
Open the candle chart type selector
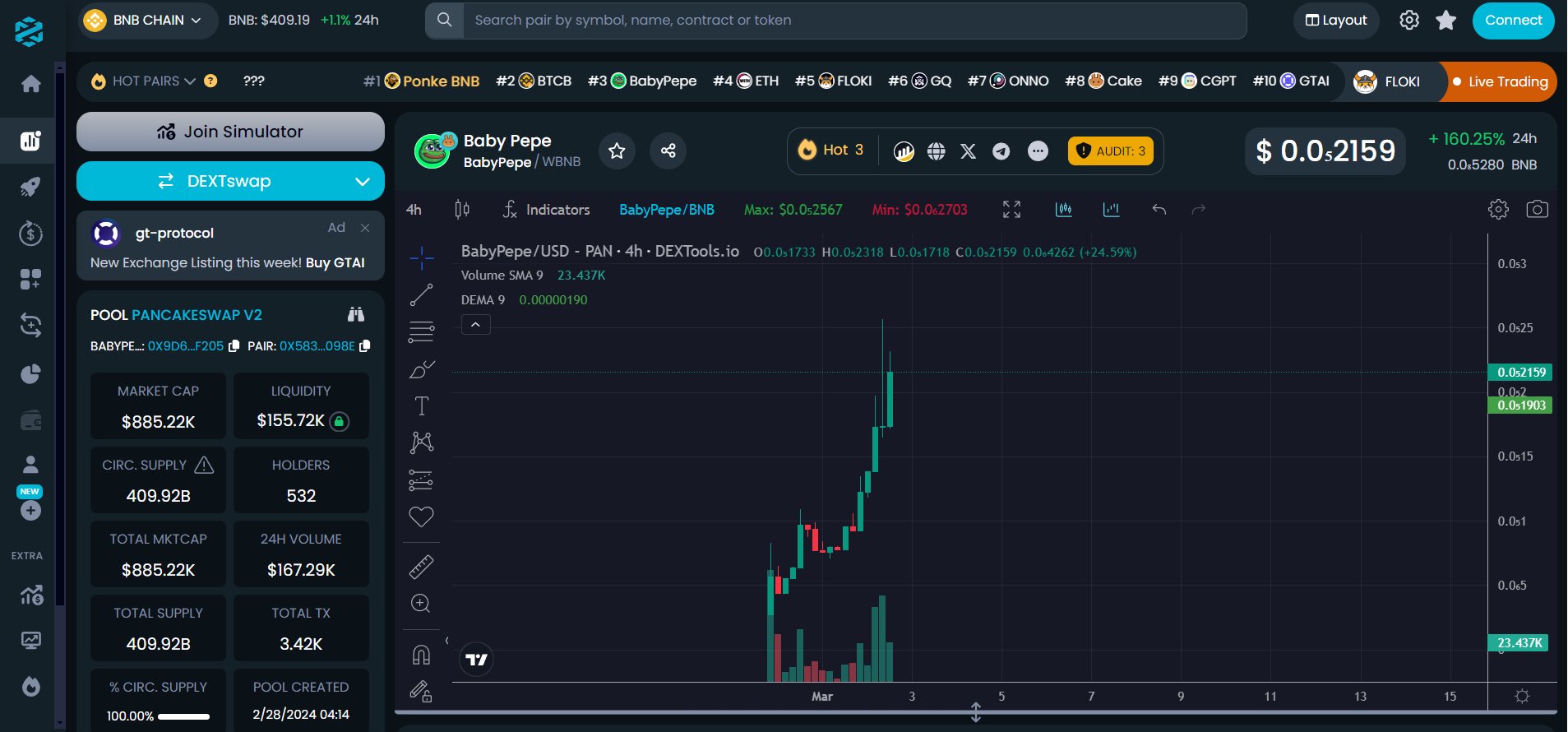[462, 210]
